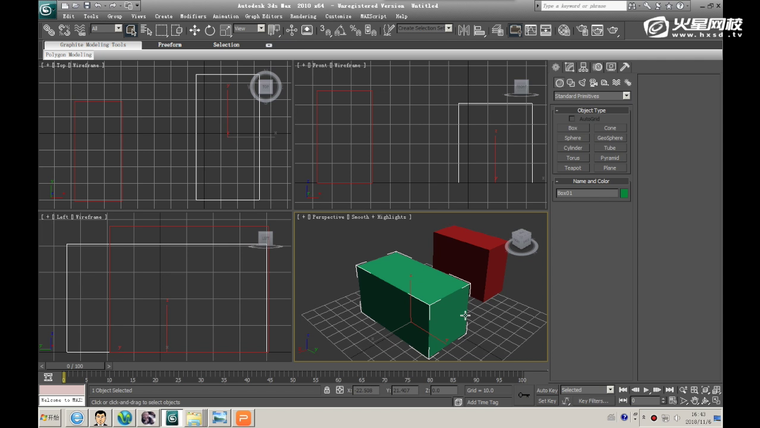
Task: Enable the AutoGrid checkbox
Action: tap(572, 119)
